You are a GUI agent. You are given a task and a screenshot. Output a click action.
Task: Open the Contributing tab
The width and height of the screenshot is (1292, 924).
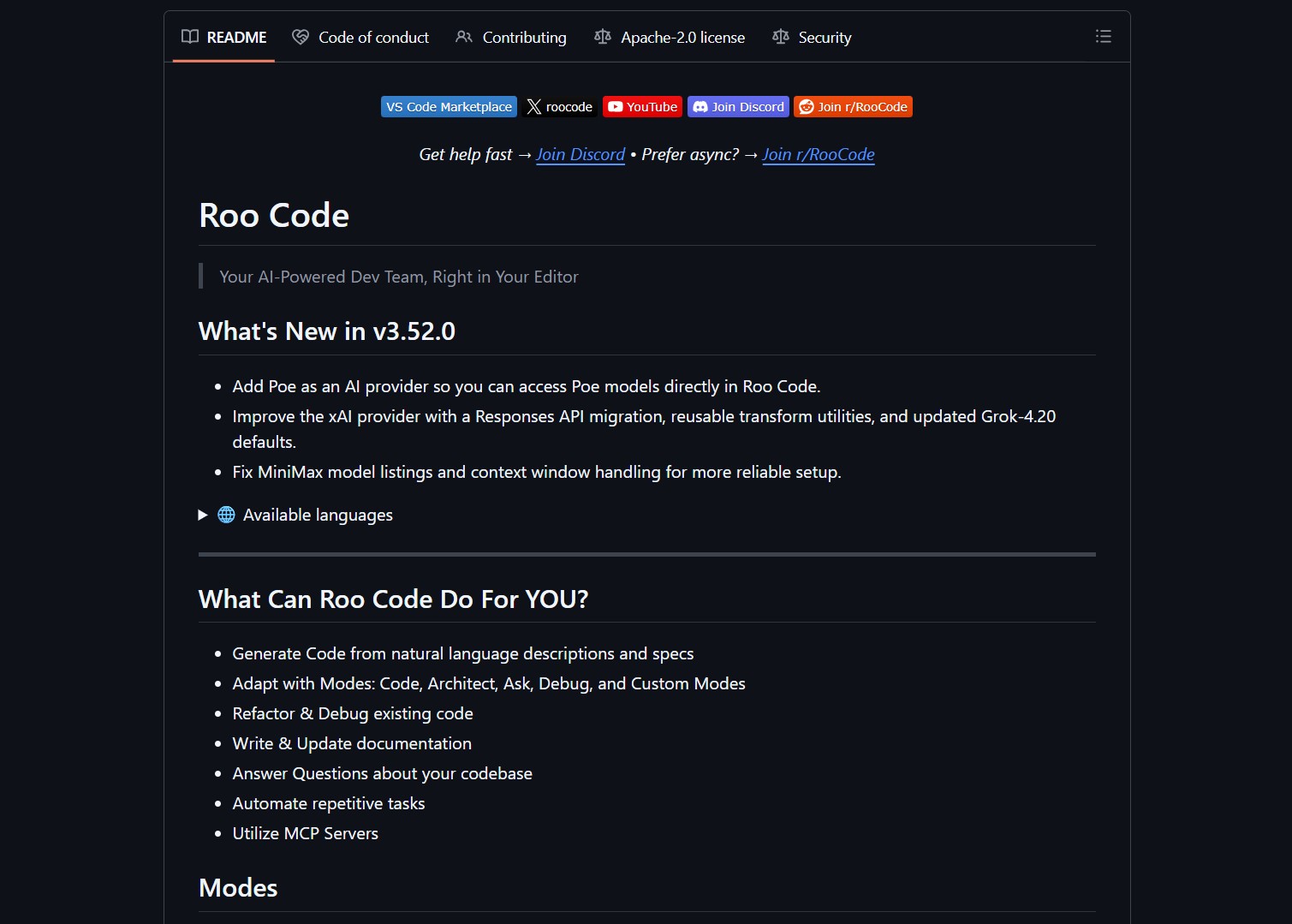(x=524, y=38)
